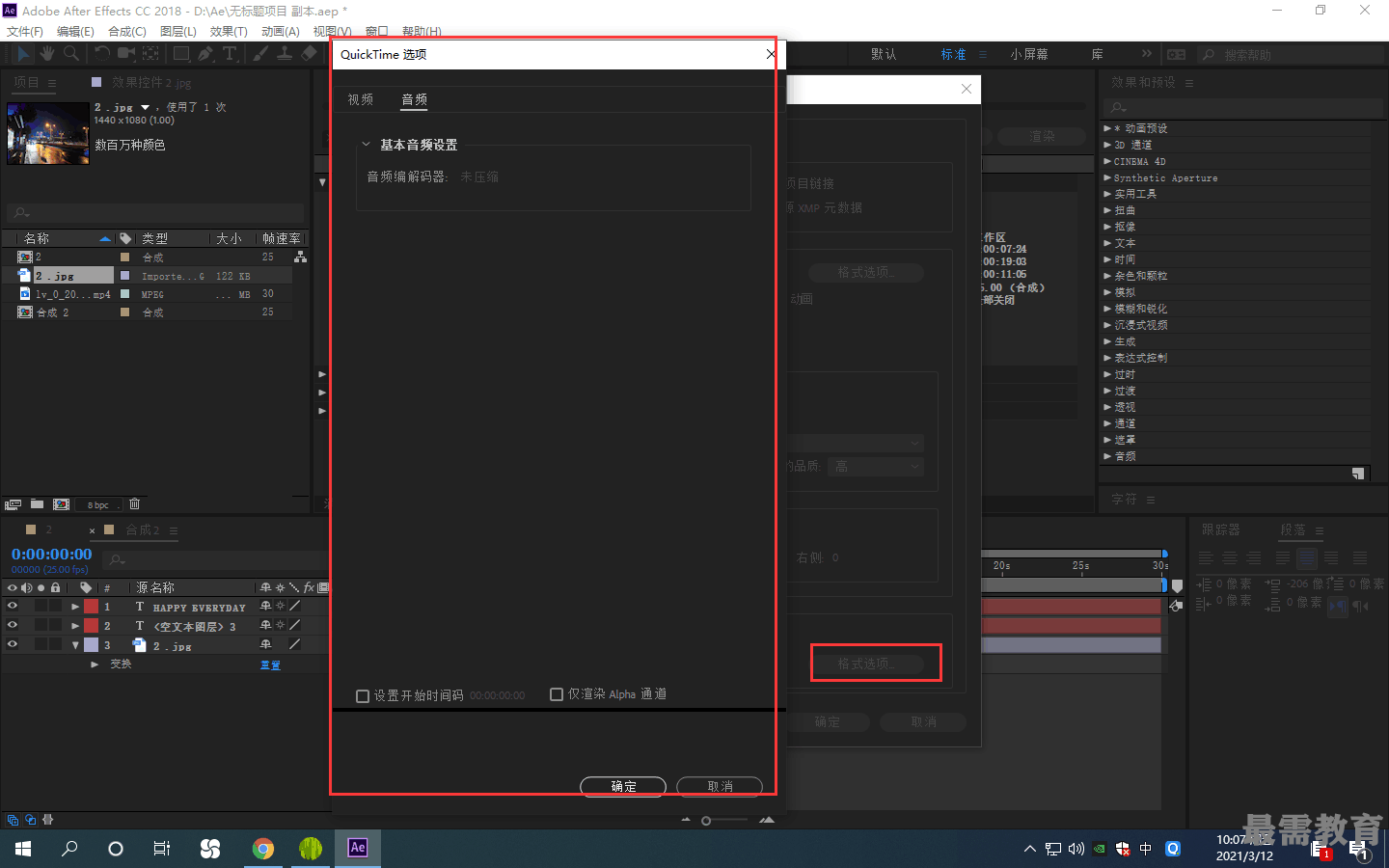Screen dimensions: 1389x868
Task: Expand the 空文本图层 3 layer properties
Action: 75,625
